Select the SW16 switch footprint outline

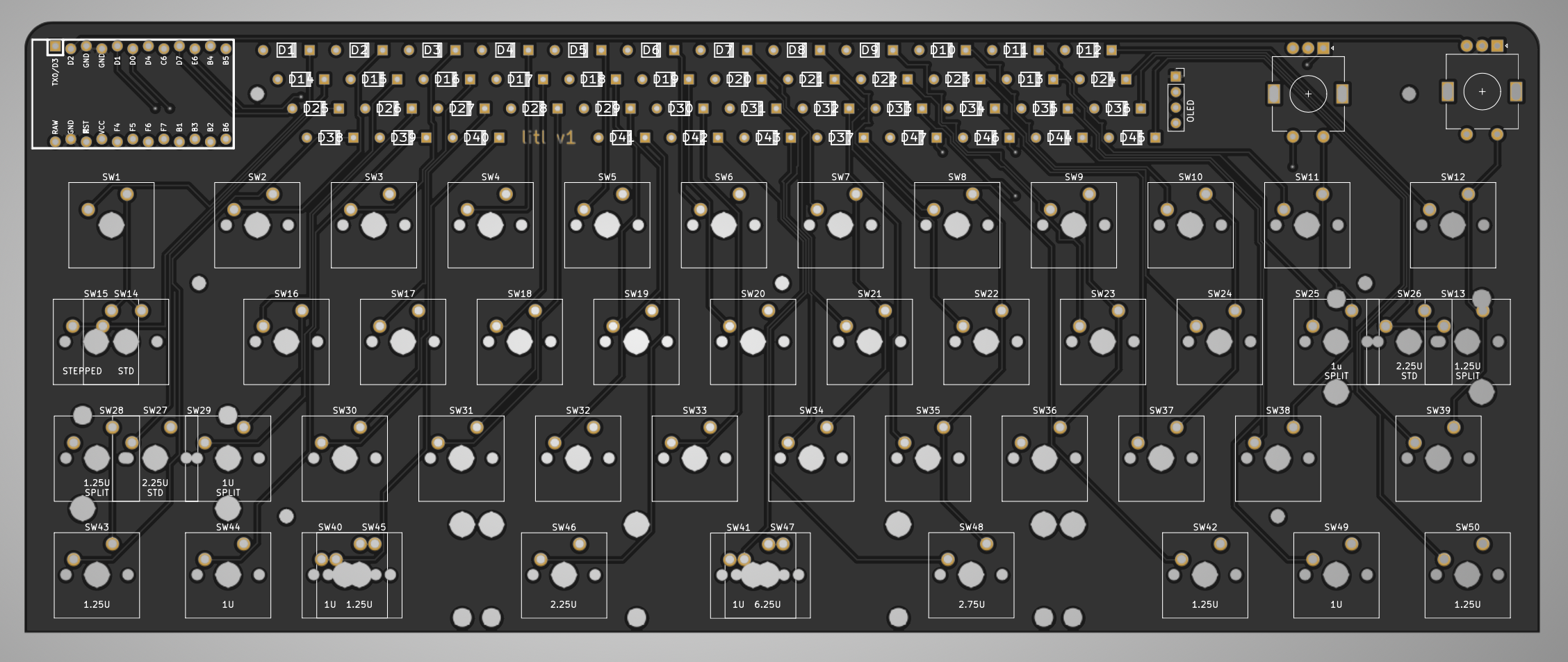[286, 341]
